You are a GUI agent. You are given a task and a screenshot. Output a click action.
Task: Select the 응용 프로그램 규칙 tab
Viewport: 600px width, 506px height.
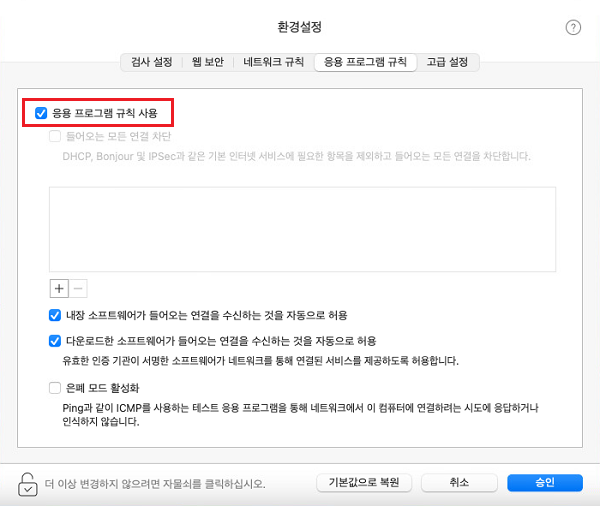[365, 62]
